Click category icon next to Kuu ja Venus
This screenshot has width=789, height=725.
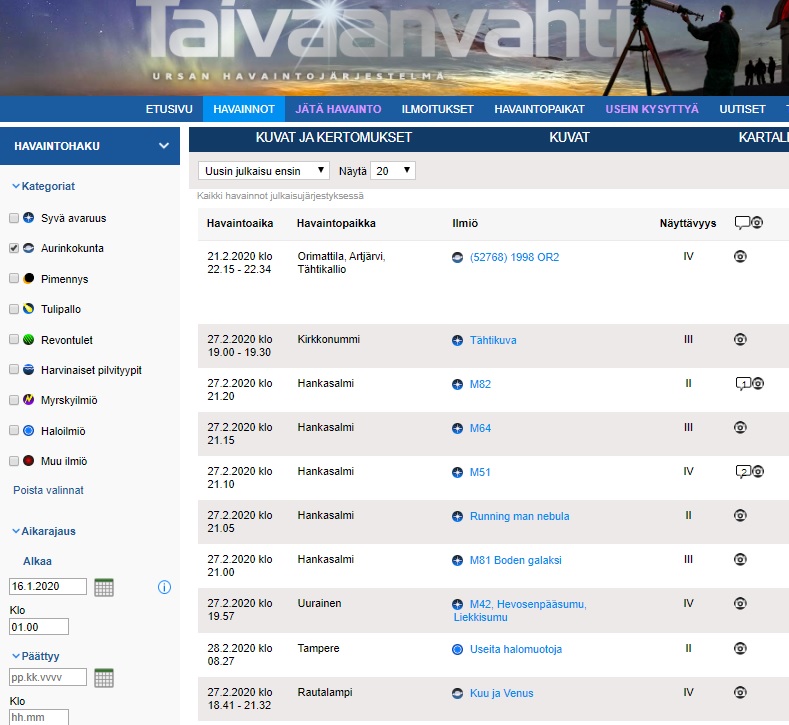pyautogui.click(x=458, y=693)
